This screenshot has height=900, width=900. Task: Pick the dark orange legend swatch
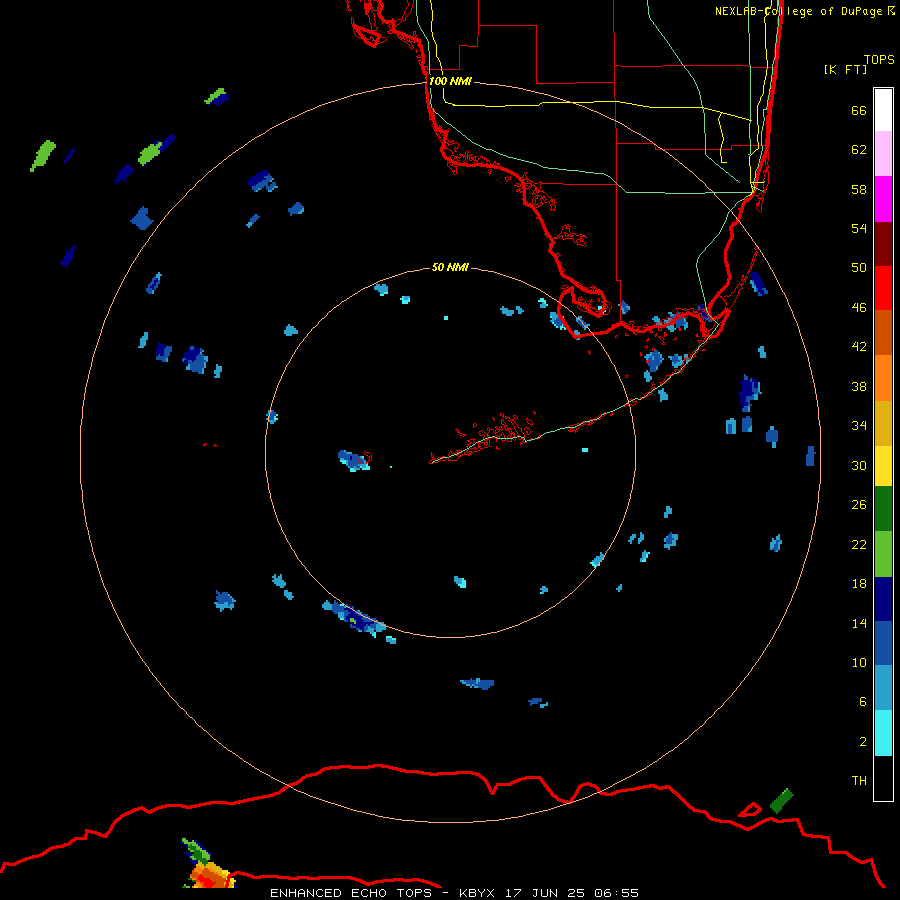883,332
